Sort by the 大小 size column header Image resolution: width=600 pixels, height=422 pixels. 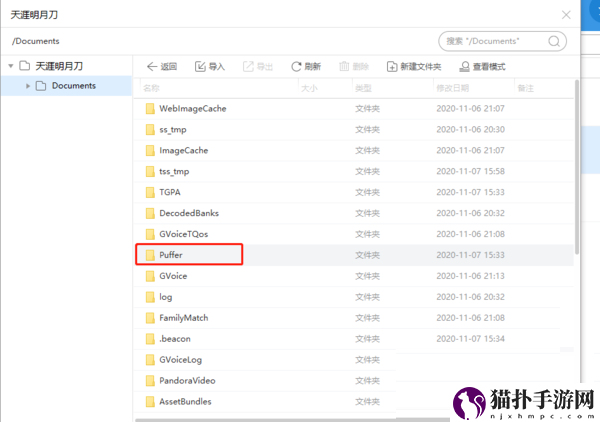click(309, 88)
